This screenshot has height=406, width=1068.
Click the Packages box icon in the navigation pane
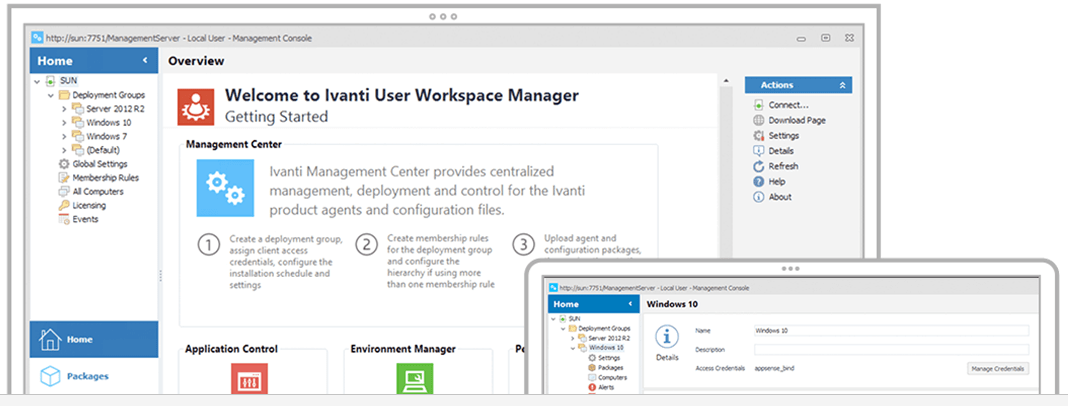pos(51,376)
